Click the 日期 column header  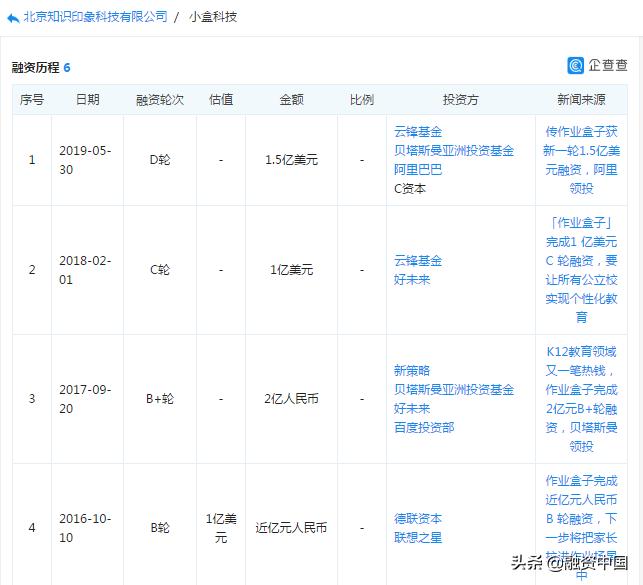pos(87,100)
